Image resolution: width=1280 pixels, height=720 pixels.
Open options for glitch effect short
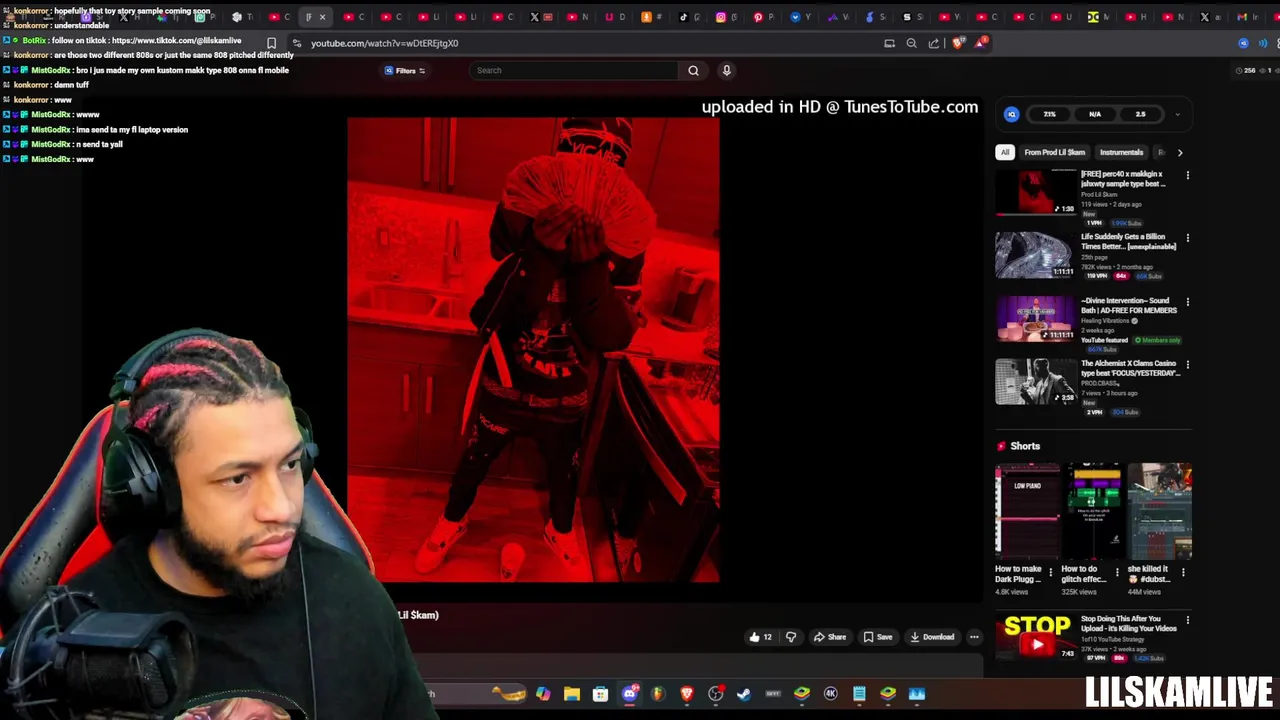point(1116,572)
